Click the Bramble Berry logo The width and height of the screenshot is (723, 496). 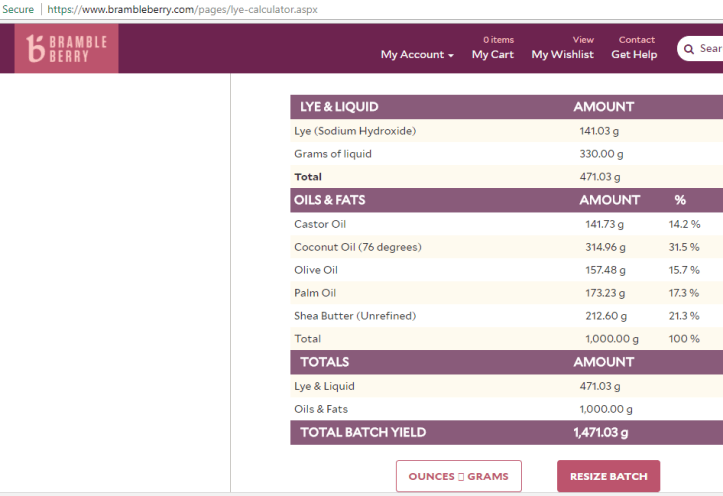66,48
